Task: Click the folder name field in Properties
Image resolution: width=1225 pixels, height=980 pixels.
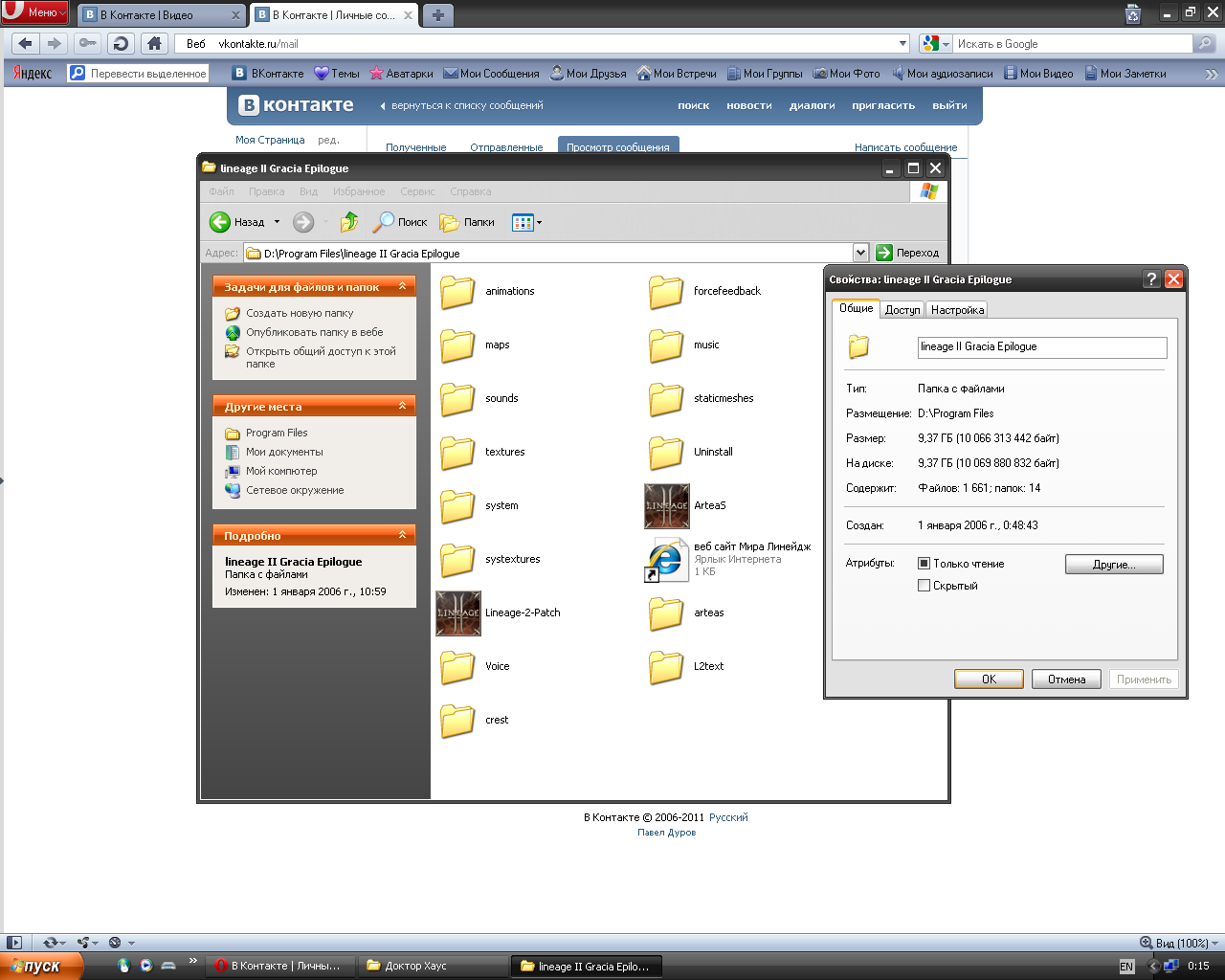Action: click(x=1042, y=346)
